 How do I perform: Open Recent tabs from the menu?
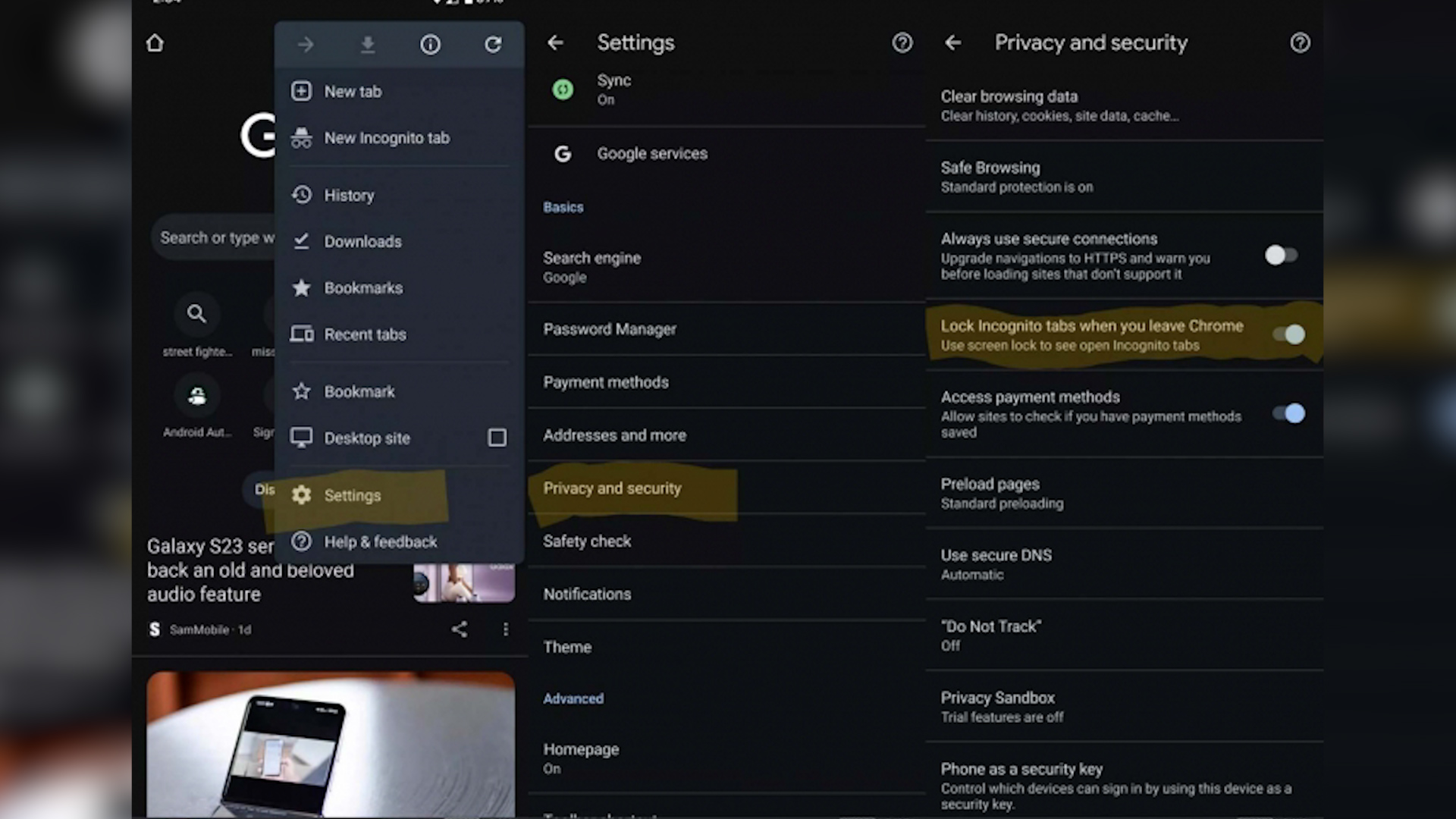399,334
